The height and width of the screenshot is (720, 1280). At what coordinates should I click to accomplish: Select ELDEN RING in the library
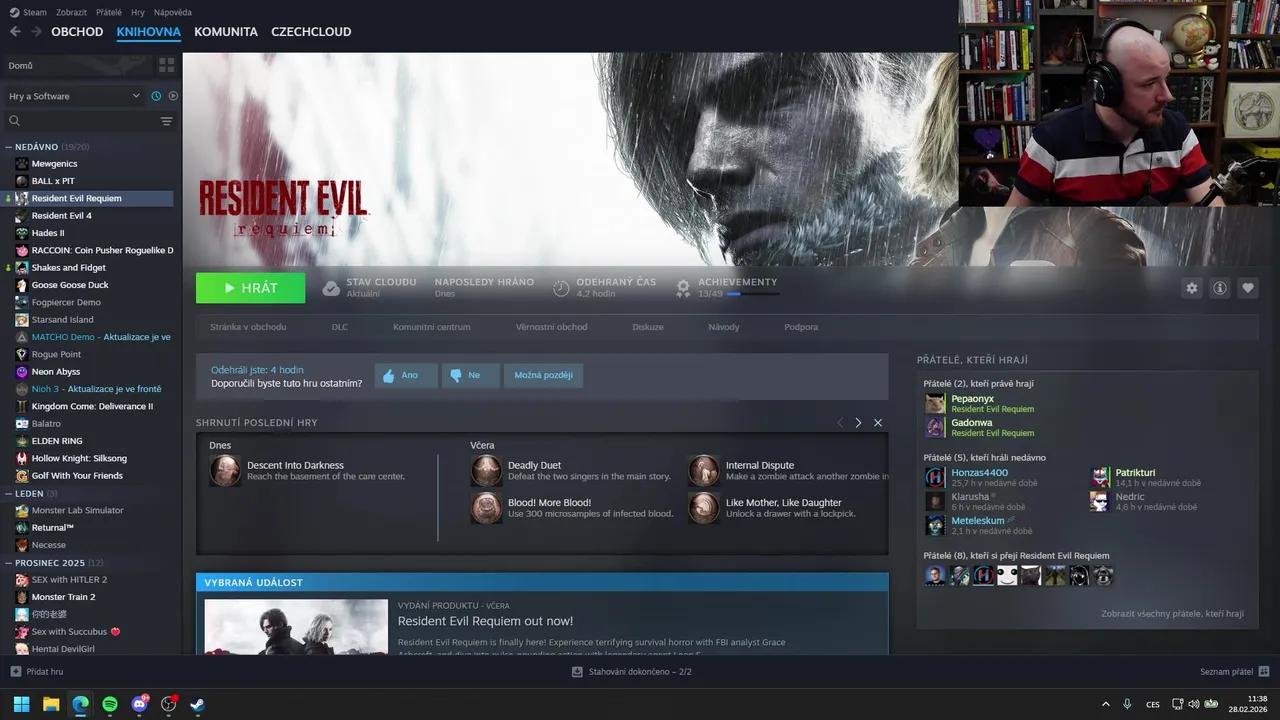[56, 441]
